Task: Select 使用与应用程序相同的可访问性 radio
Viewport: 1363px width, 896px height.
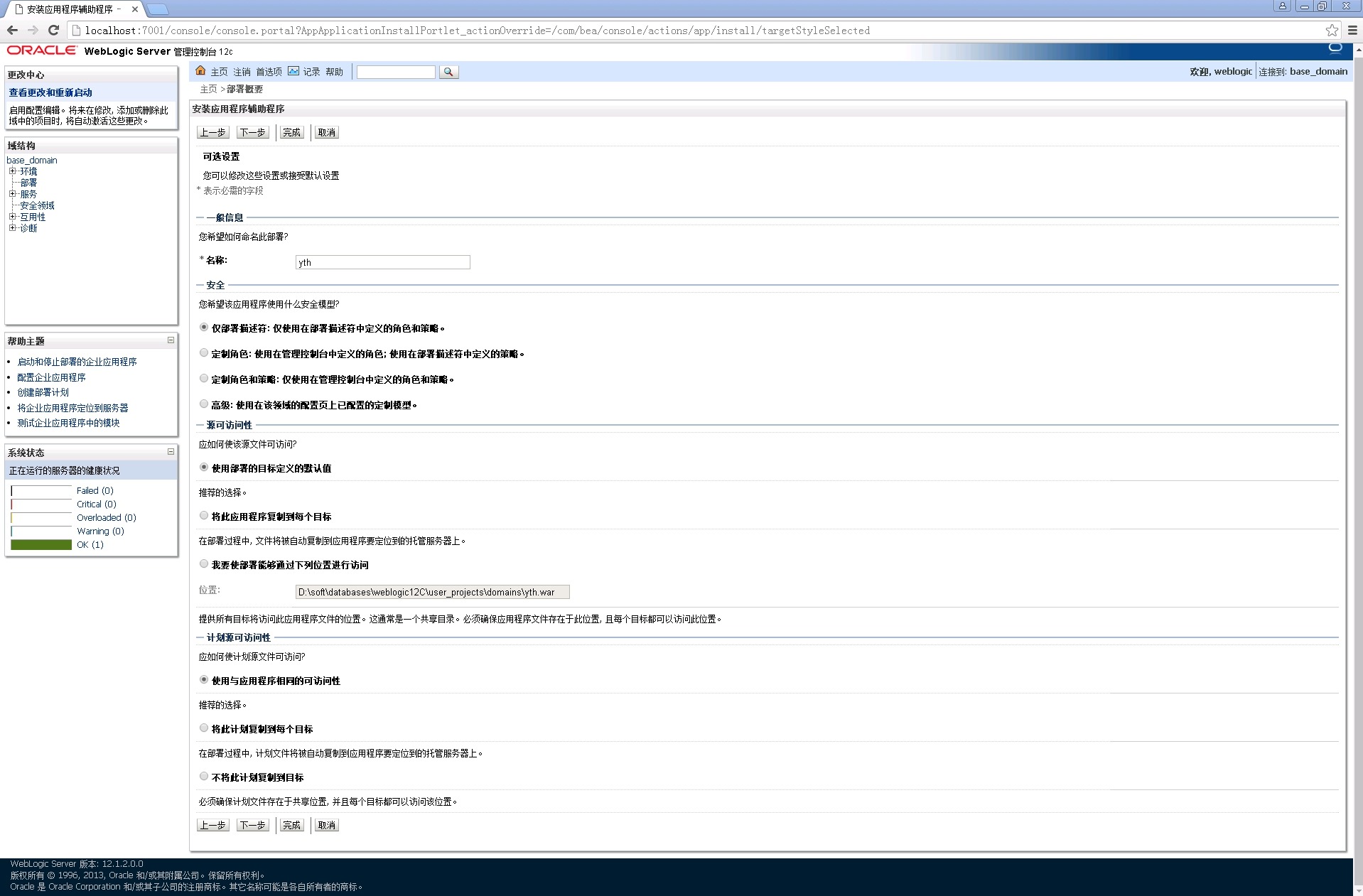Action: click(x=204, y=680)
